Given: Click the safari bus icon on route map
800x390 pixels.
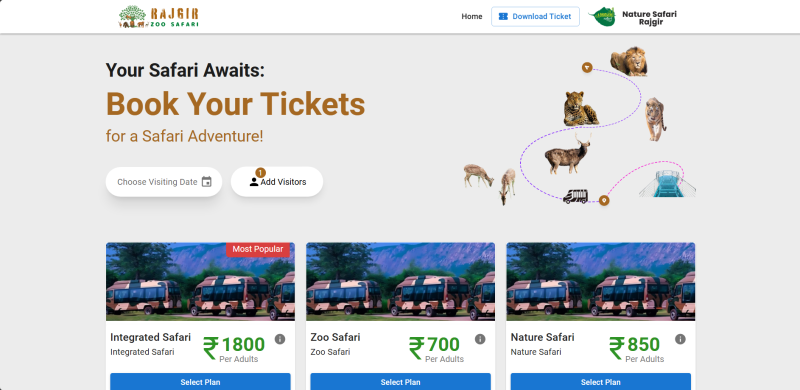Looking at the screenshot, I should click(576, 196).
